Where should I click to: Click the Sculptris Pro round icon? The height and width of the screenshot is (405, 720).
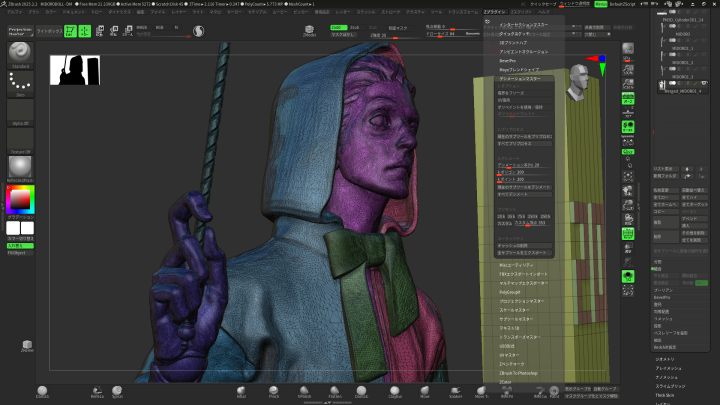tap(198, 31)
